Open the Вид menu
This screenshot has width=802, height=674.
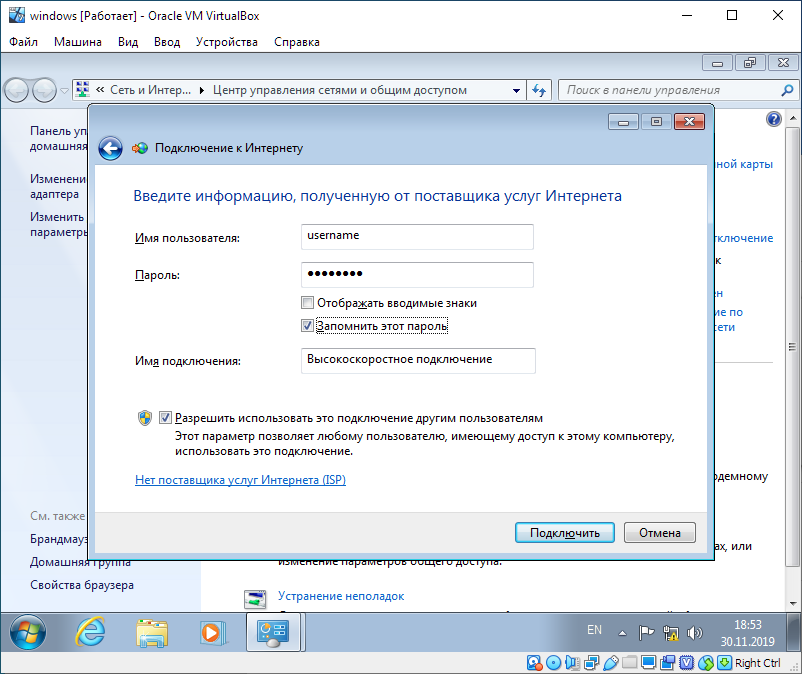pos(128,42)
